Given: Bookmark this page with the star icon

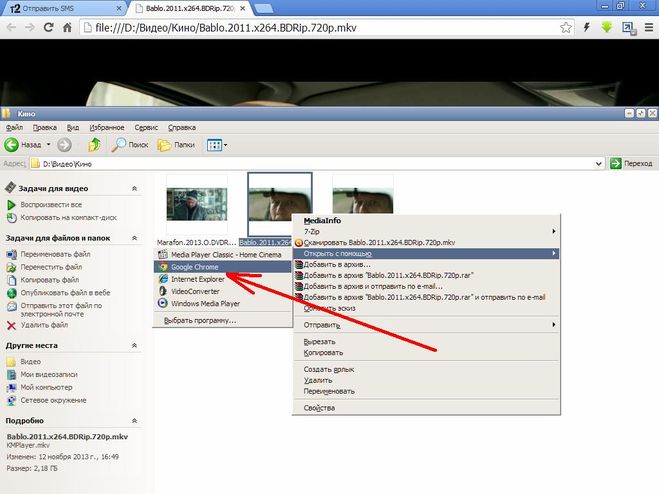Looking at the screenshot, I should pos(566,28).
